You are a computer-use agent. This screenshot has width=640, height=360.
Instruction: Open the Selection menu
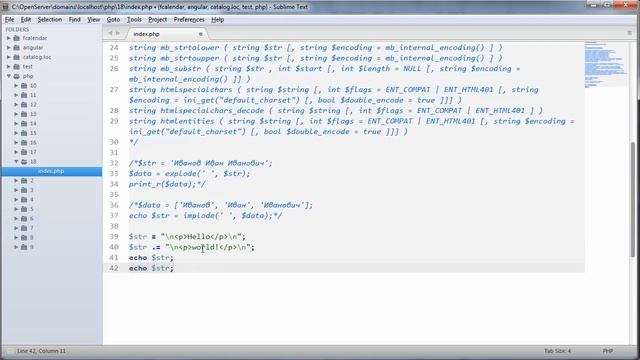tap(50, 20)
